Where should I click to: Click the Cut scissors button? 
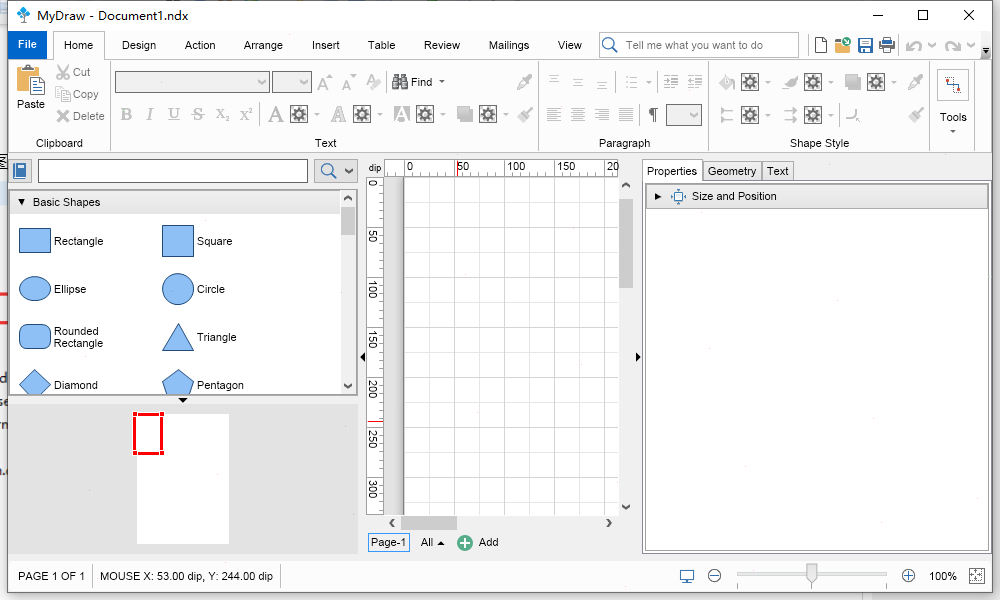(73, 72)
